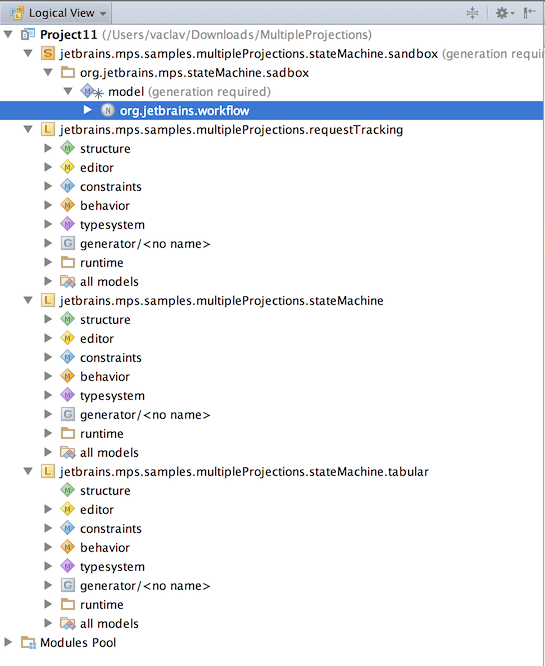Collapse the stateMachine.tabular language node

(28, 471)
